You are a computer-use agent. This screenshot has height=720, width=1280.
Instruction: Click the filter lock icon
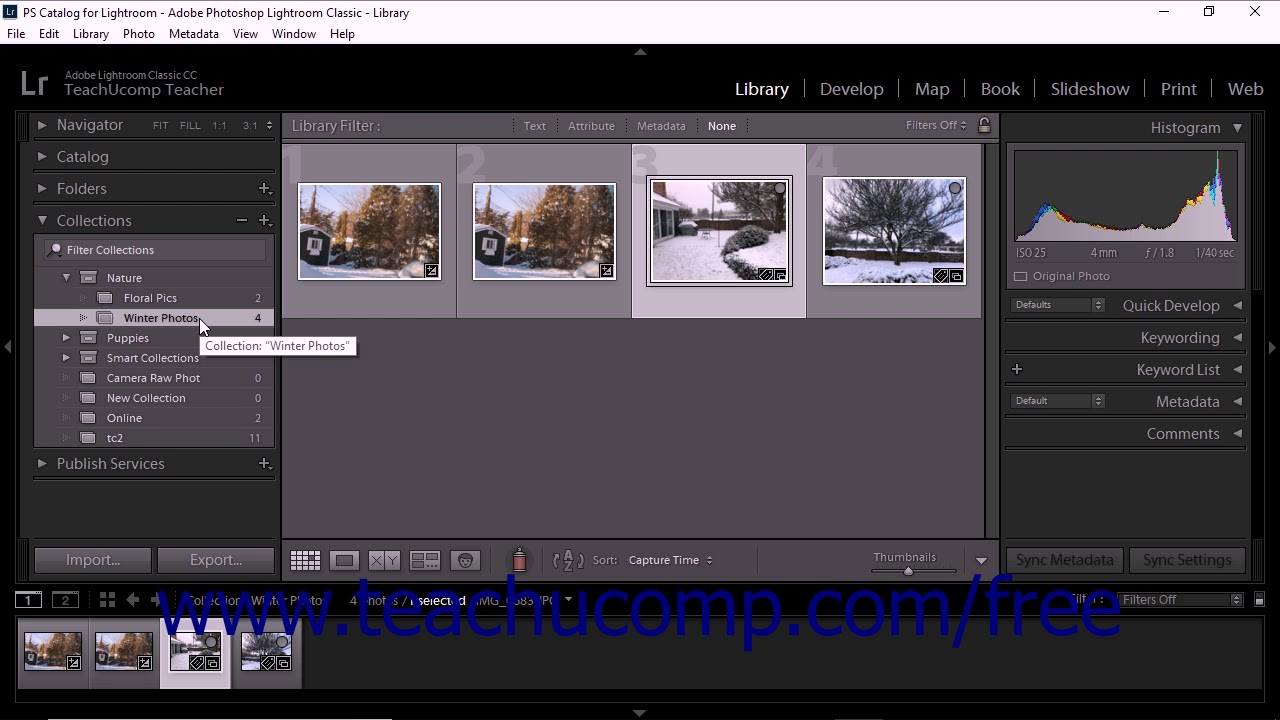click(984, 125)
